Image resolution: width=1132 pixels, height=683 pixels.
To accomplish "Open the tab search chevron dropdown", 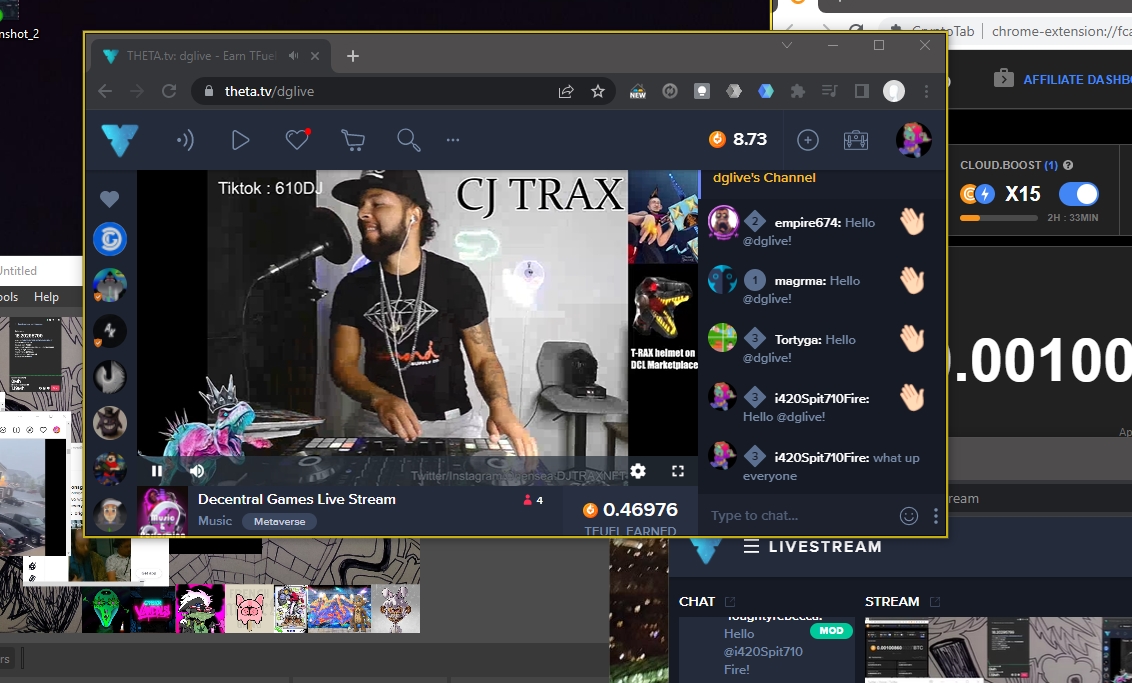I will 787,45.
